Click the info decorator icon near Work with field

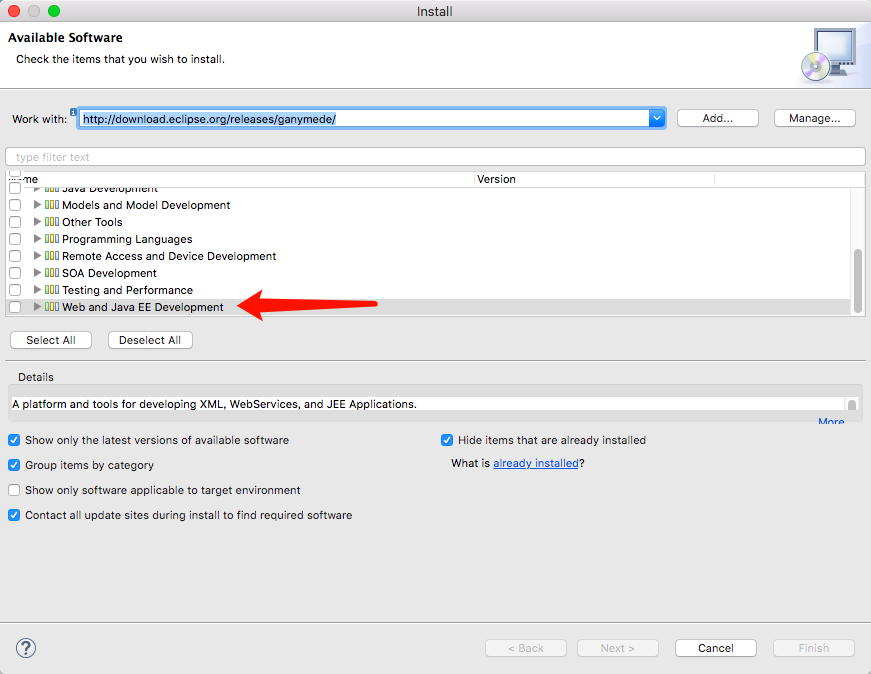(73, 112)
